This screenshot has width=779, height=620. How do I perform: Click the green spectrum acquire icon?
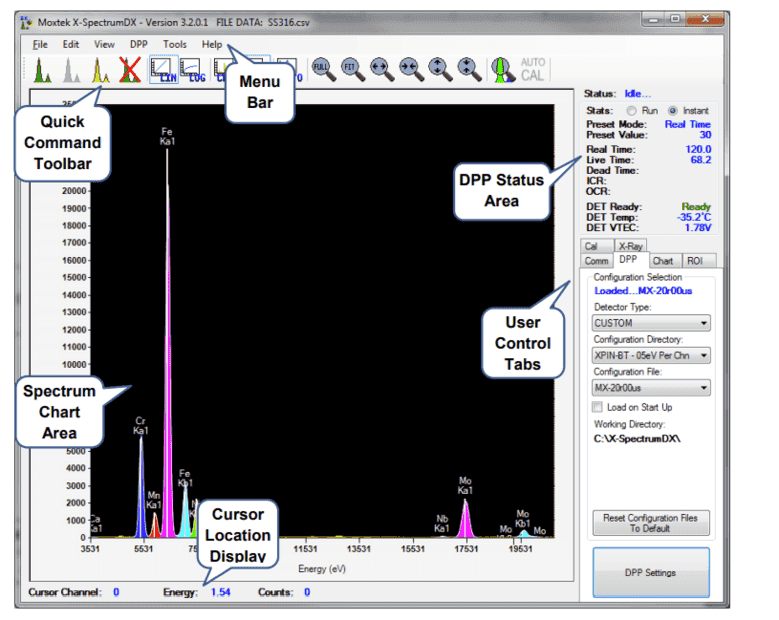[42, 70]
